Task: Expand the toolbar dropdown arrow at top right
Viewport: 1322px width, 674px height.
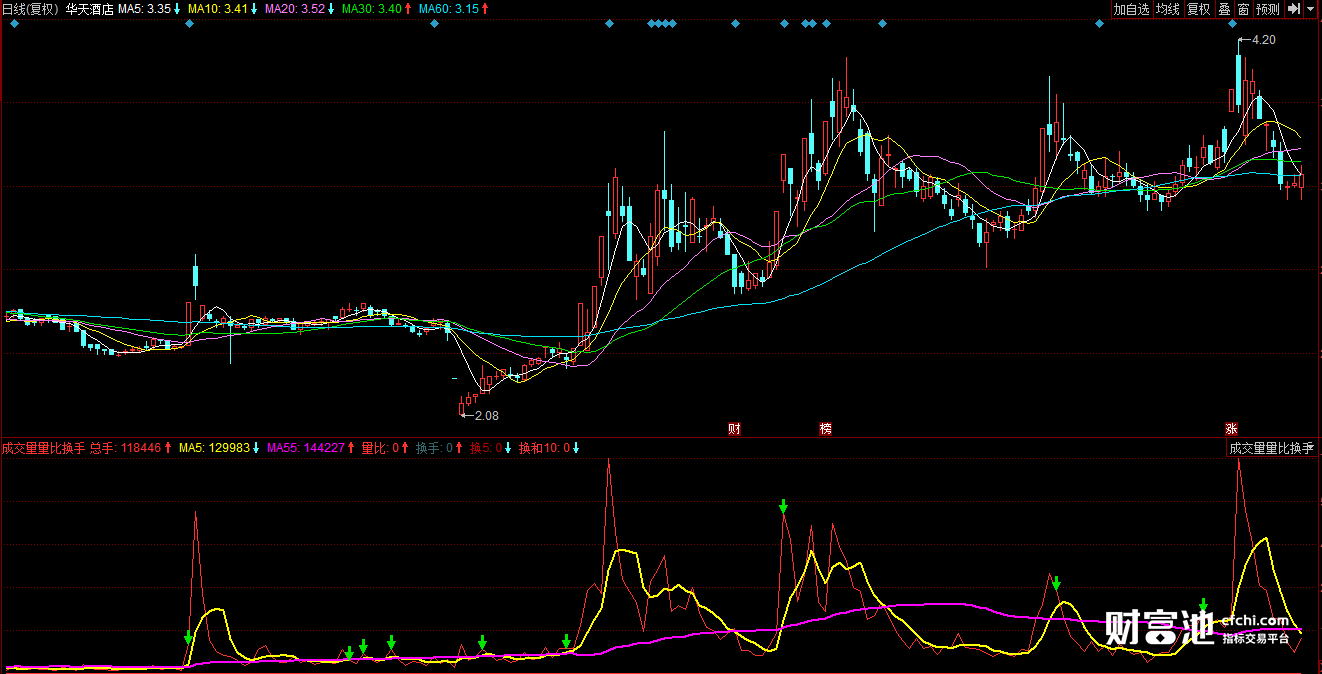Action: [x=1311, y=9]
